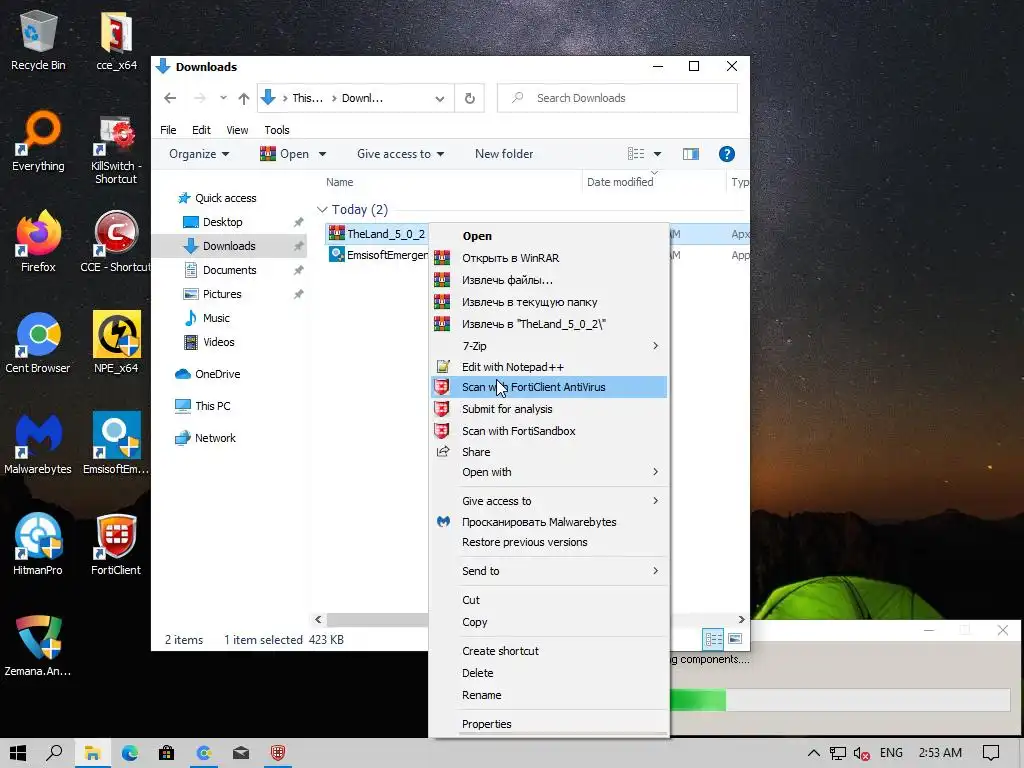Open Give access to toolbar dropdown

[400, 154]
